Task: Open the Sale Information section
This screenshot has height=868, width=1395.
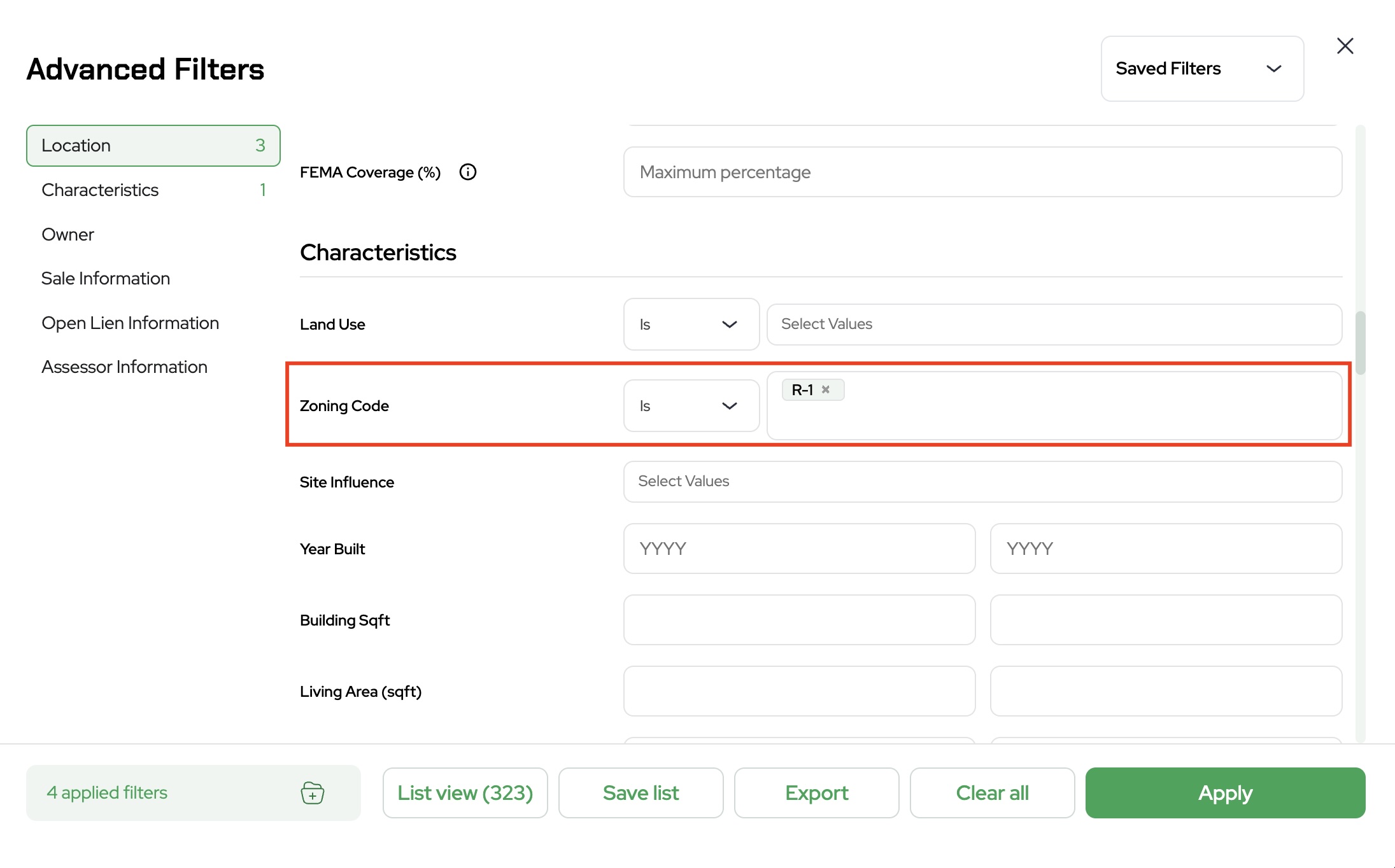Action: [106, 279]
